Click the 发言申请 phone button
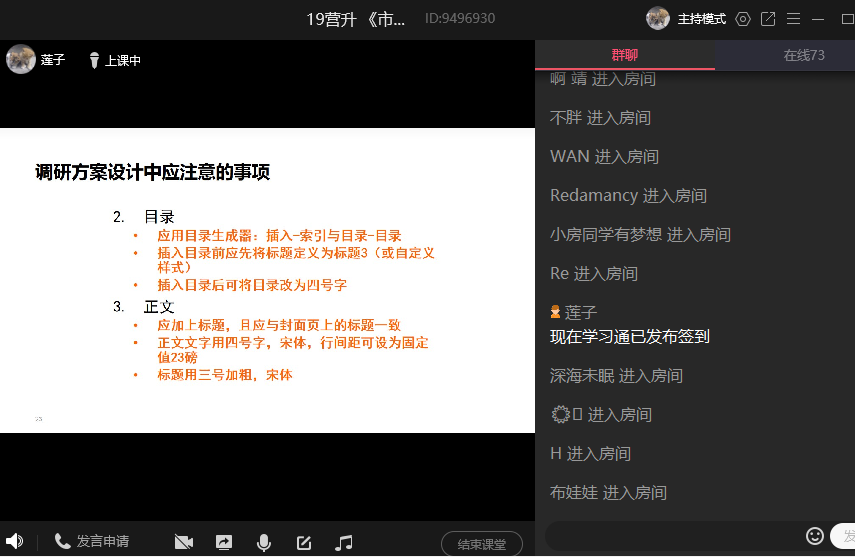Viewport: 855px width, 557px height. 92,541
